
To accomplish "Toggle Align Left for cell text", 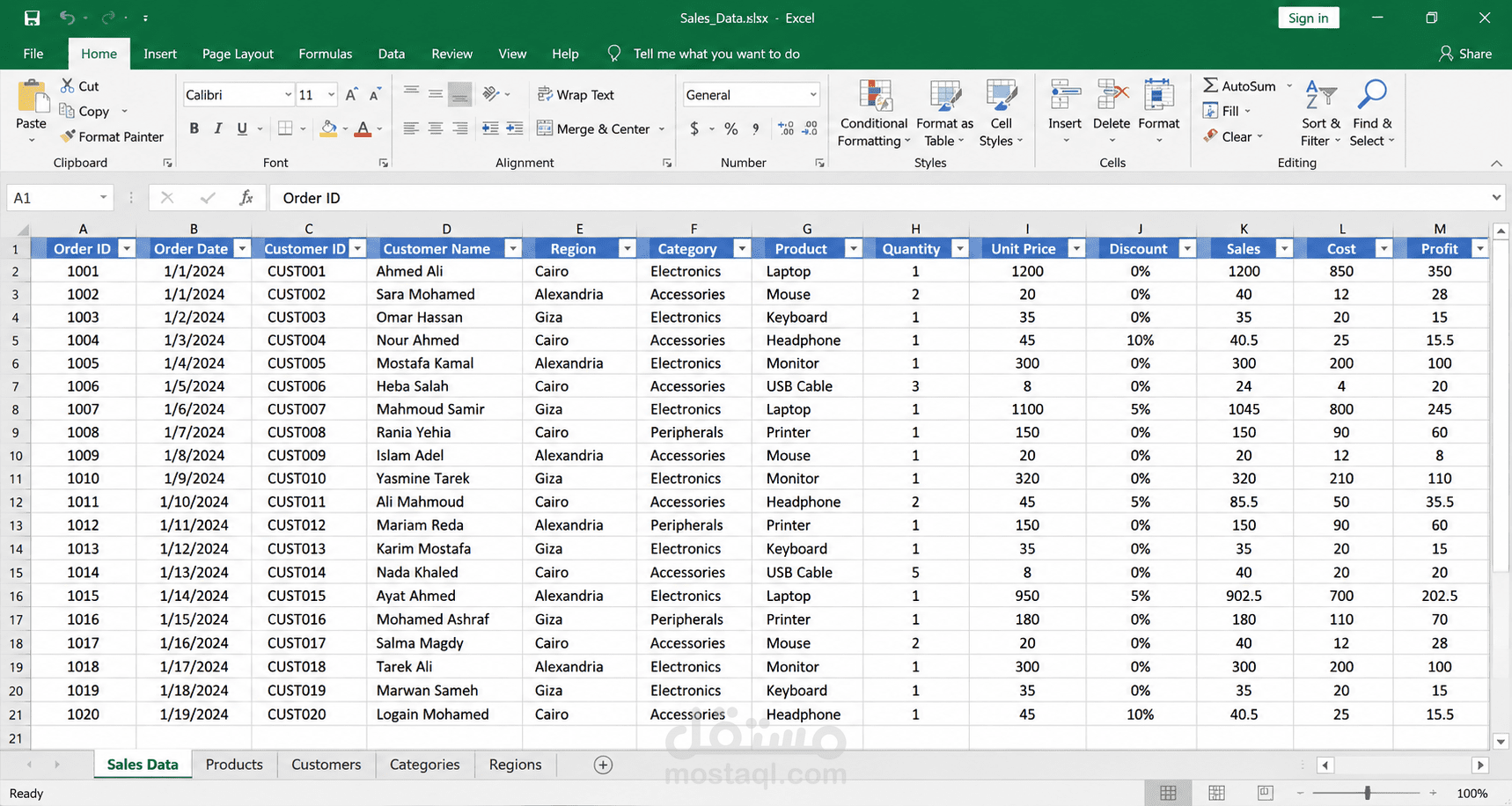I will coord(411,128).
